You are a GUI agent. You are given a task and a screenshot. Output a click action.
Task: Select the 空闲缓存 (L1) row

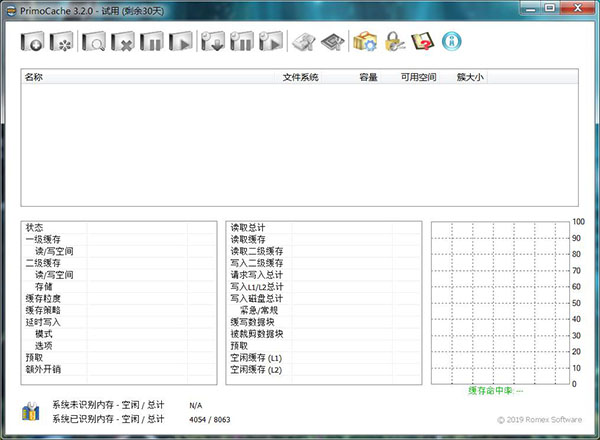coord(324,358)
